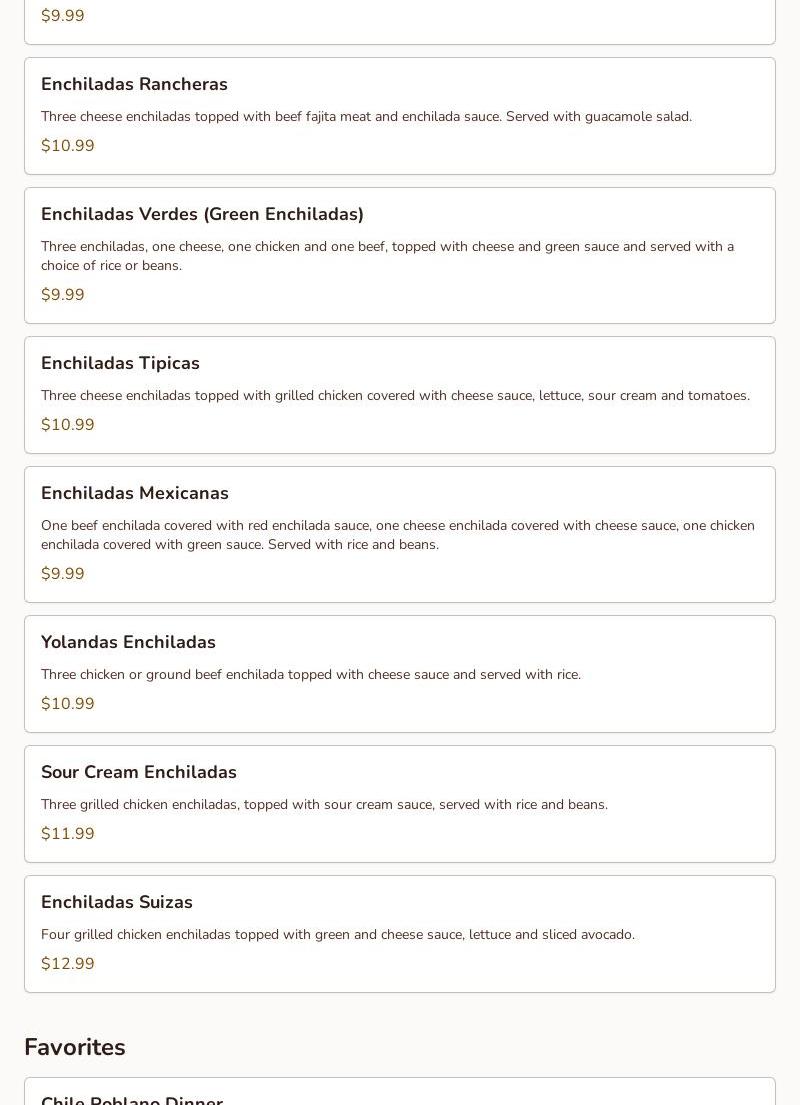
Task: Click the Yolandas Enchiladas description
Action: 311,674
